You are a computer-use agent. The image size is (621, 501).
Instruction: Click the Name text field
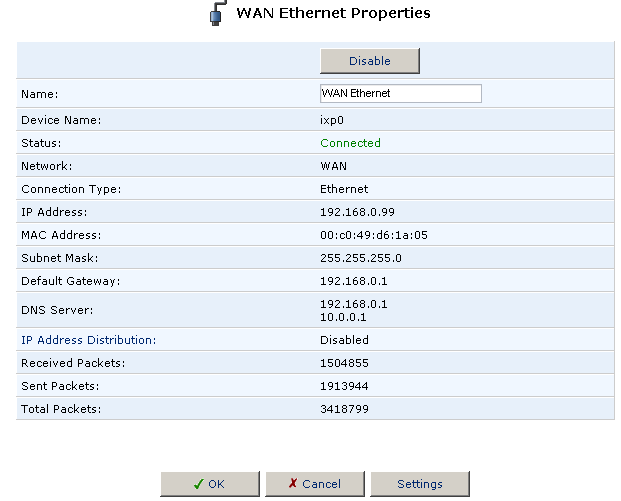(400, 93)
